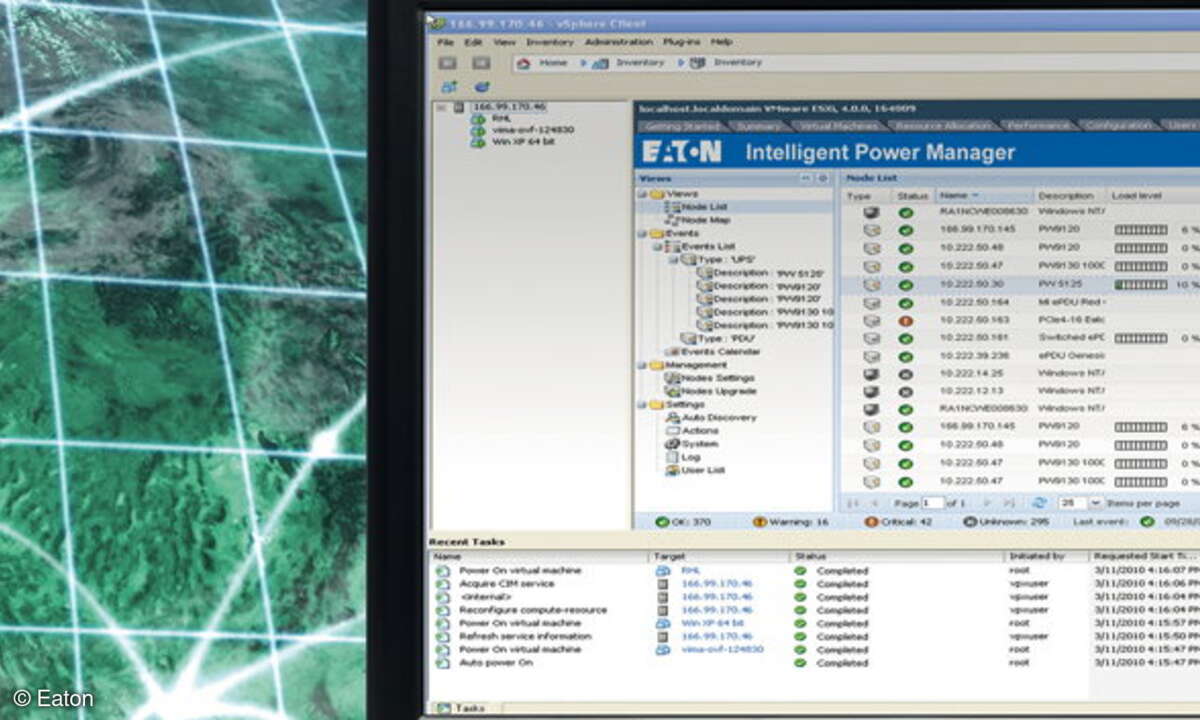Image resolution: width=1200 pixels, height=720 pixels.
Task: Collapse the Events List node
Action: (x=657, y=246)
